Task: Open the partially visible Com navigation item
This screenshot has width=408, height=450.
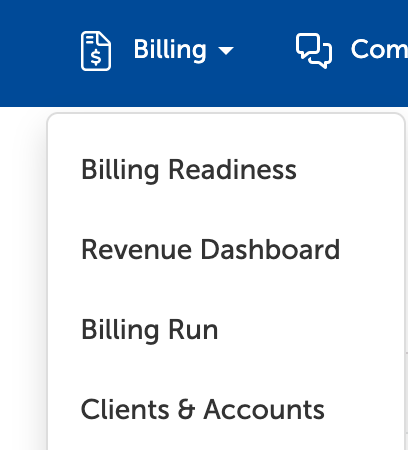Action: click(379, 50)
